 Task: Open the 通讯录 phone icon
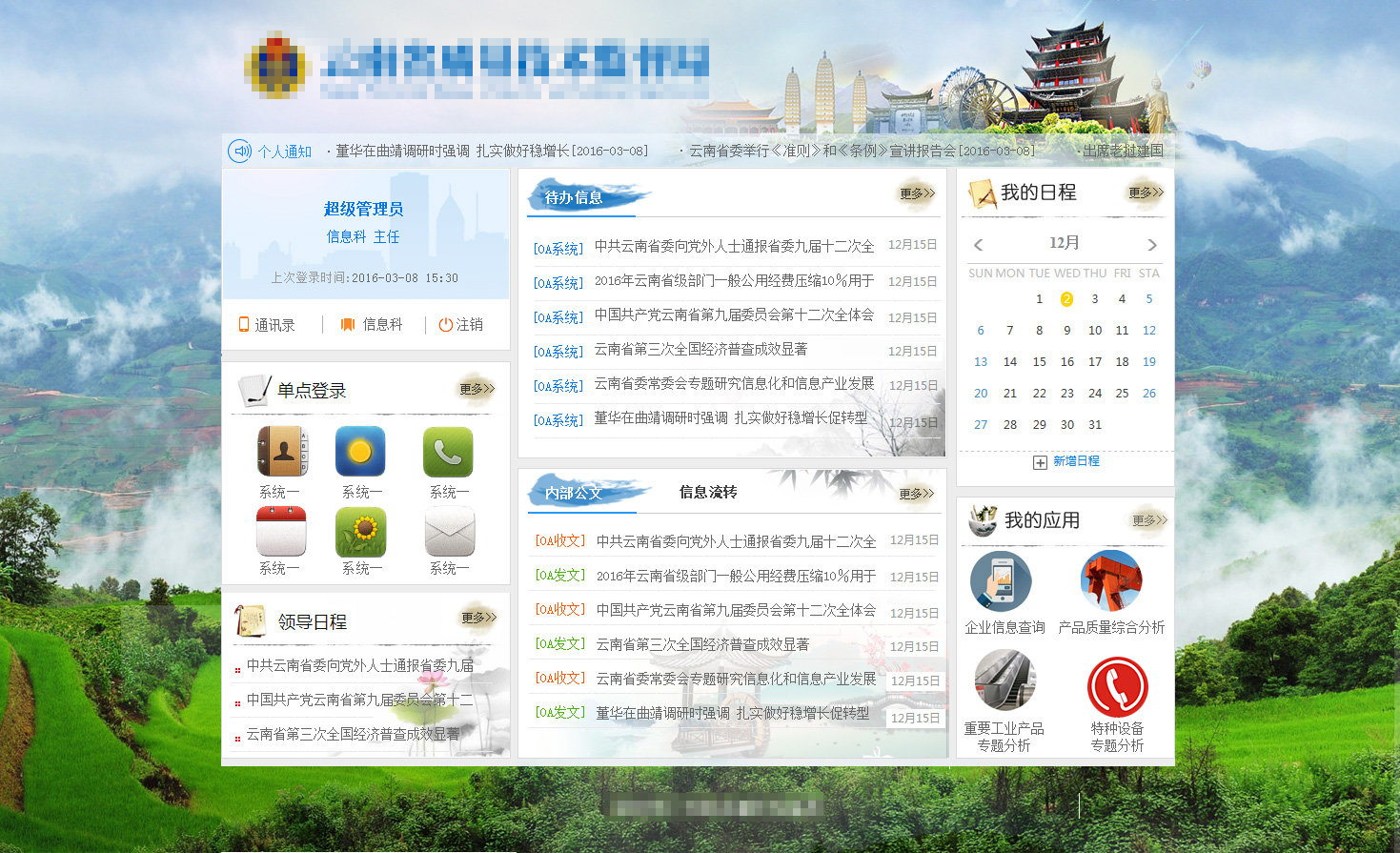[x=244, y=324]
